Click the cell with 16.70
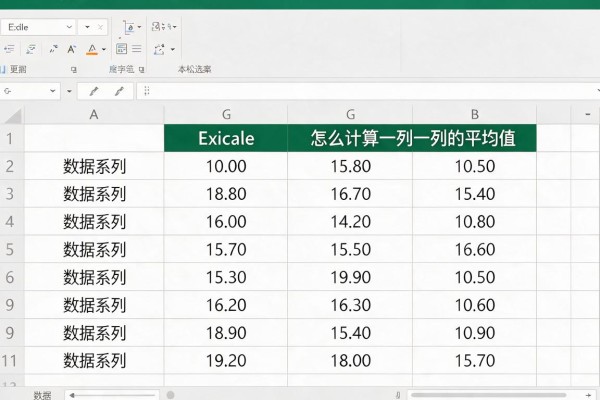The image size is (600, 400). [x=350, y=194]
